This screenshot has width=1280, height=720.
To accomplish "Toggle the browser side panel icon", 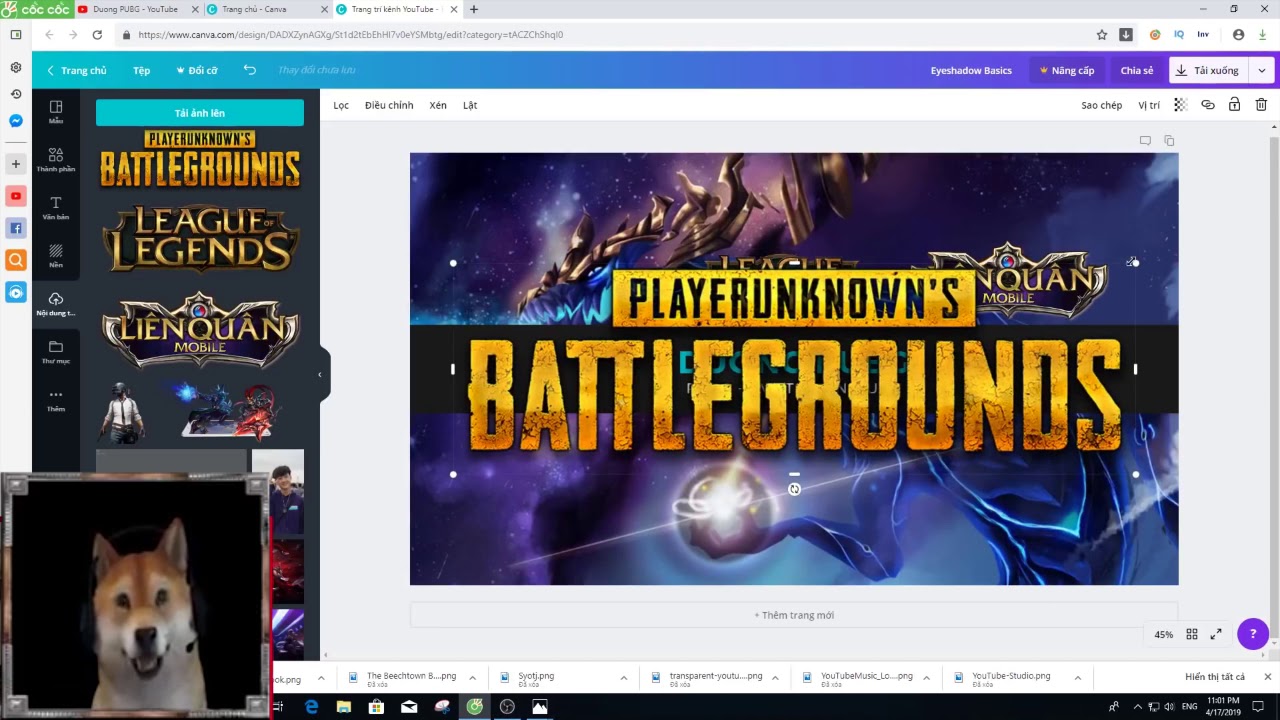I will (16, 34).
